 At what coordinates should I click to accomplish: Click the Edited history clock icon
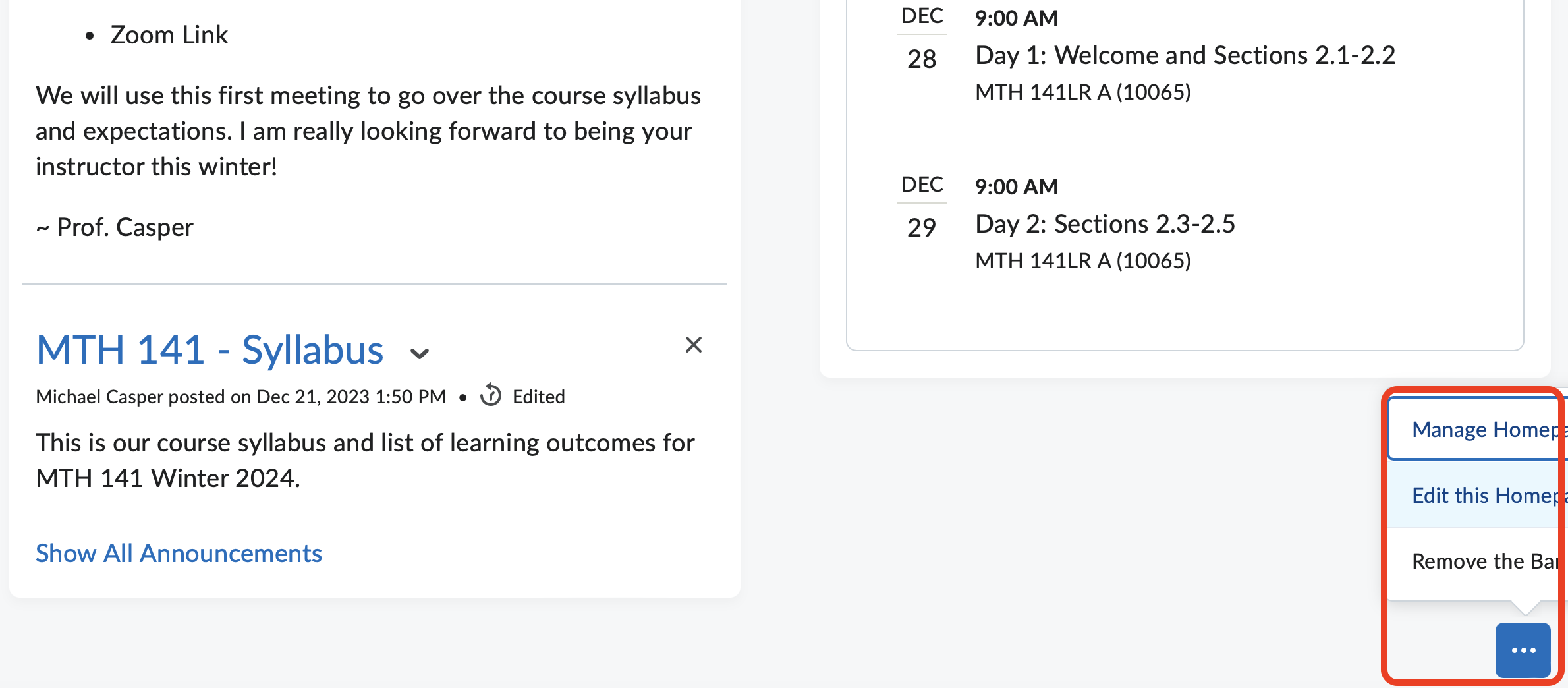(491, 395)
